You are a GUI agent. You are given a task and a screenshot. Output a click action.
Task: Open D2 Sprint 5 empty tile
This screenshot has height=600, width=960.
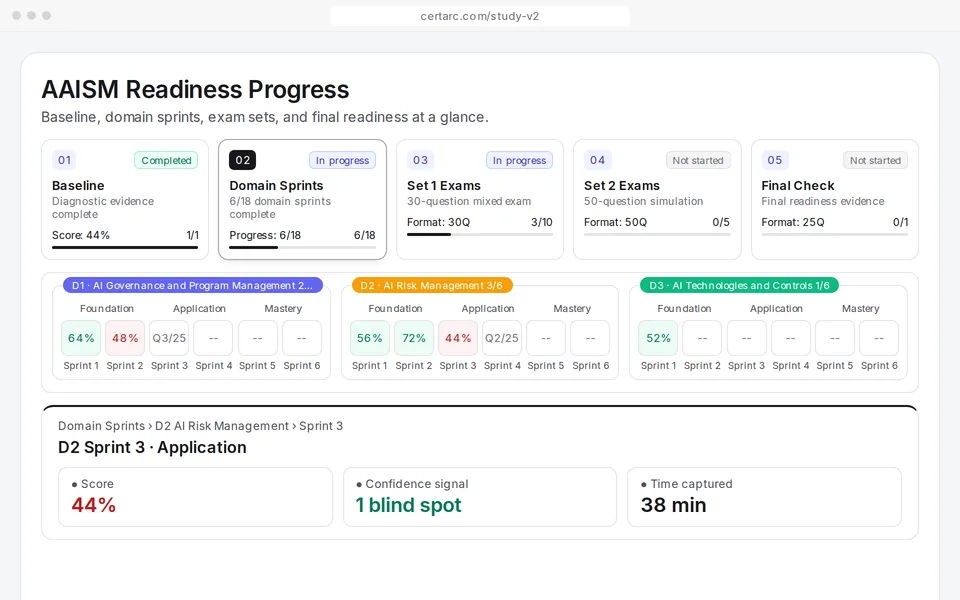[546, 338]
